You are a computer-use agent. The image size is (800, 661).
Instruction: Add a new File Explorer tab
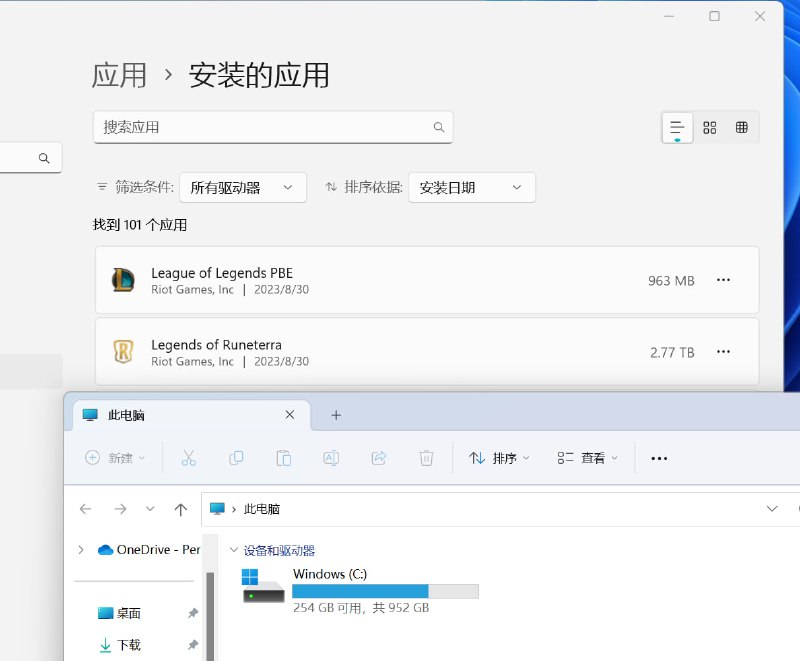336,415
